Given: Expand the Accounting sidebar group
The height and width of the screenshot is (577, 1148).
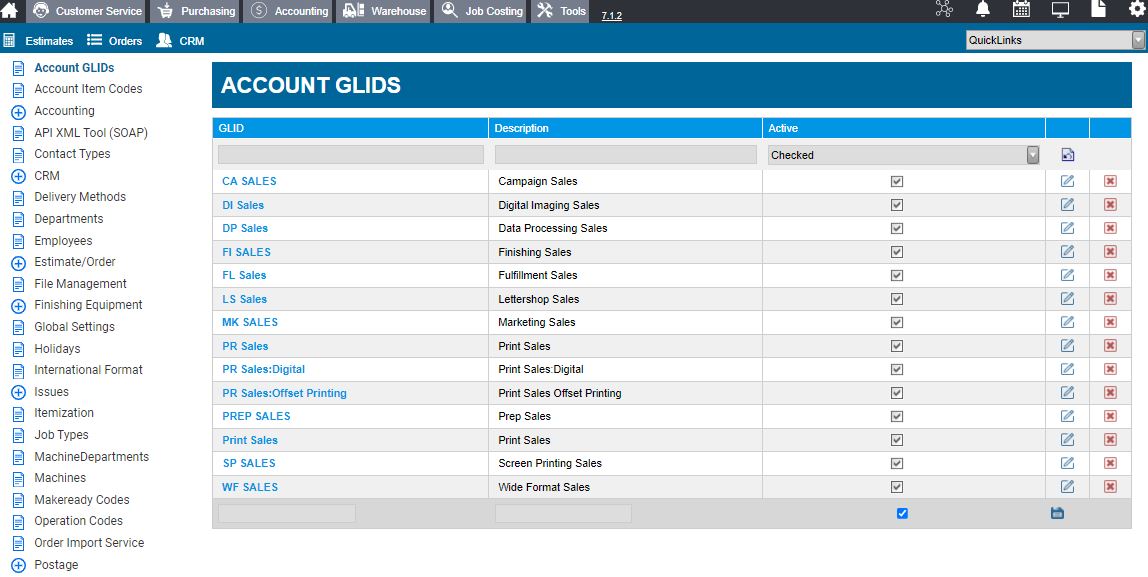Looking at the screenshot, I should 19,111.
